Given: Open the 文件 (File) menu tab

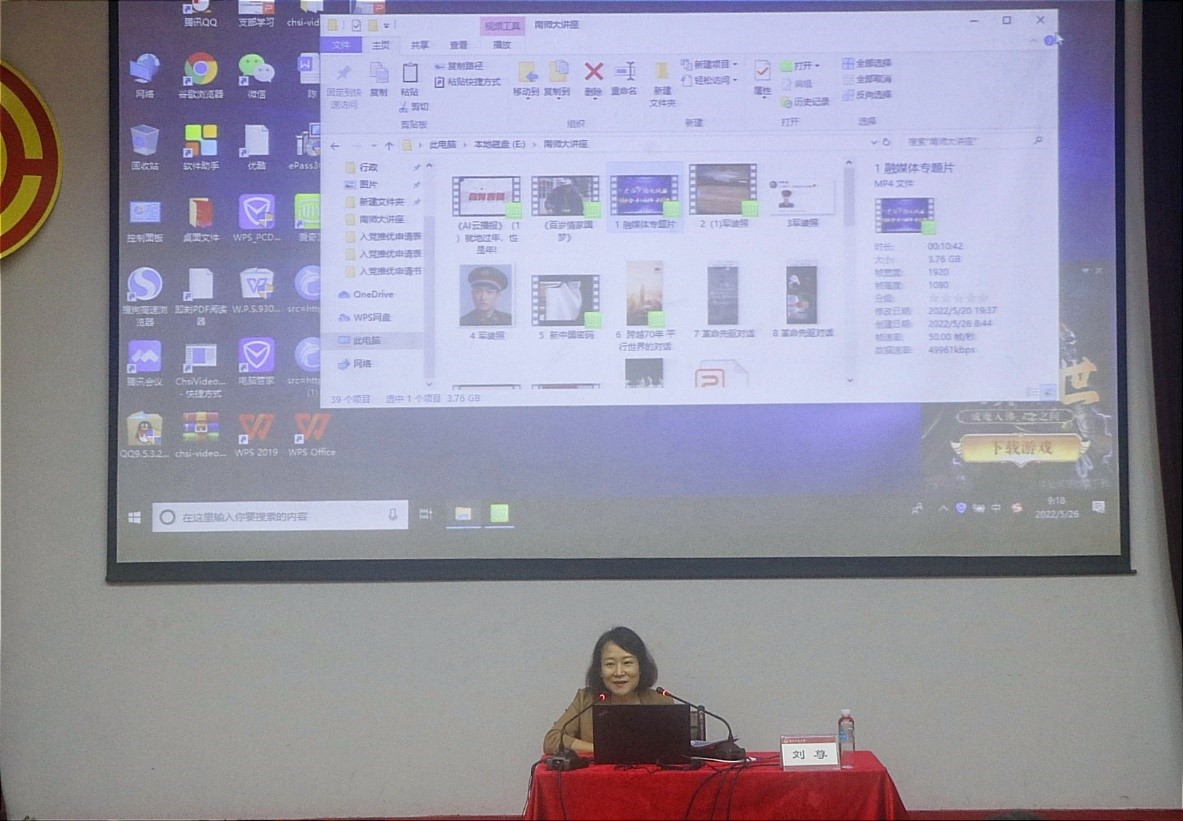Looking at the screenshot, I should point(341,45).
